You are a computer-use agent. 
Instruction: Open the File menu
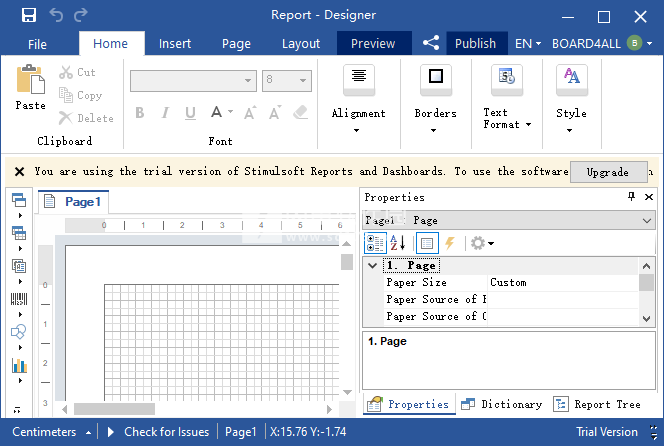[x=37, y=44]
